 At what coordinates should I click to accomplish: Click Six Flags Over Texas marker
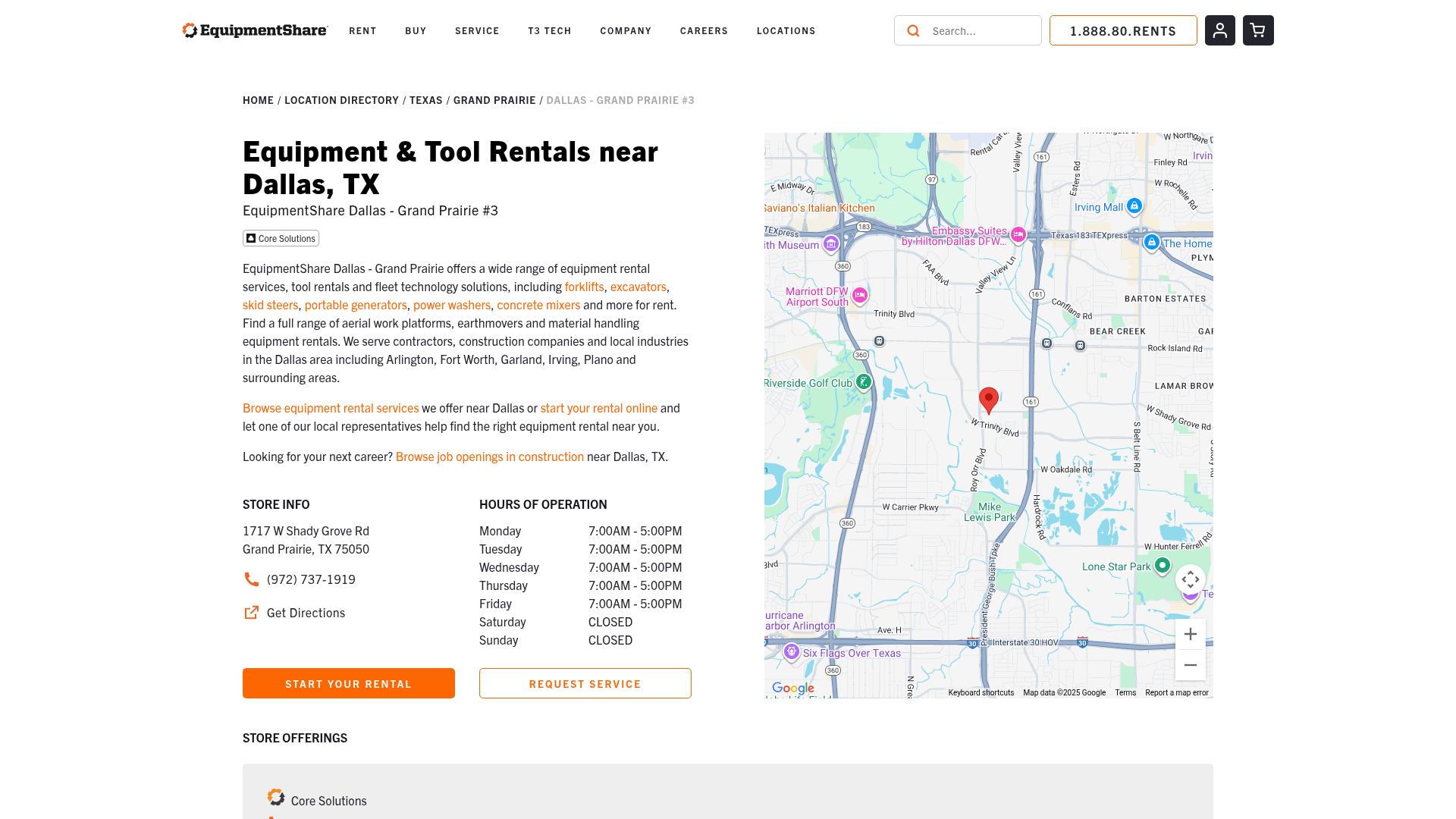point(792,652)
